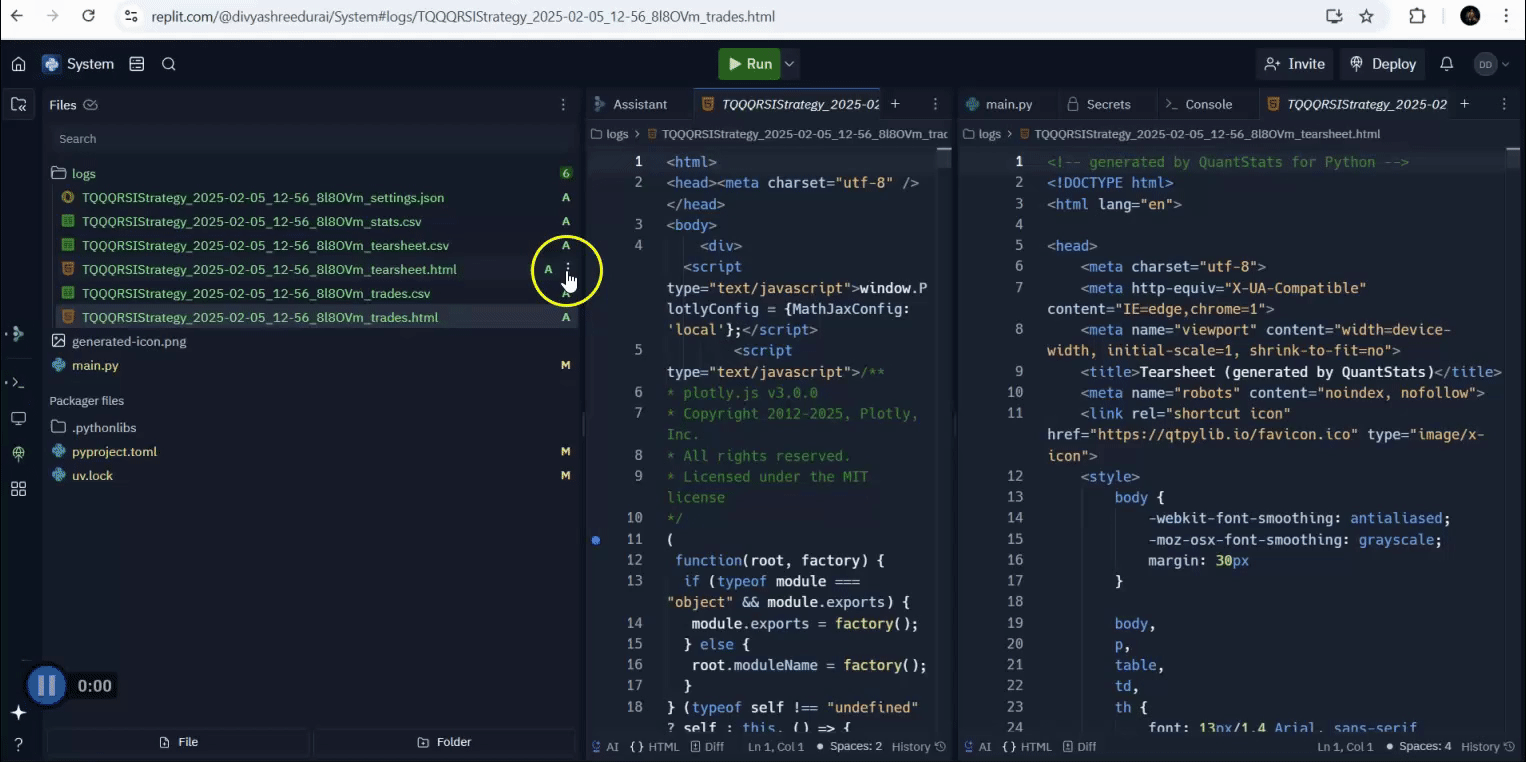The height and width of the screenshot is (762, 1526).
Task: Open History in the tearsheet.html editor status bar
Action: (x=1489, y=746)
